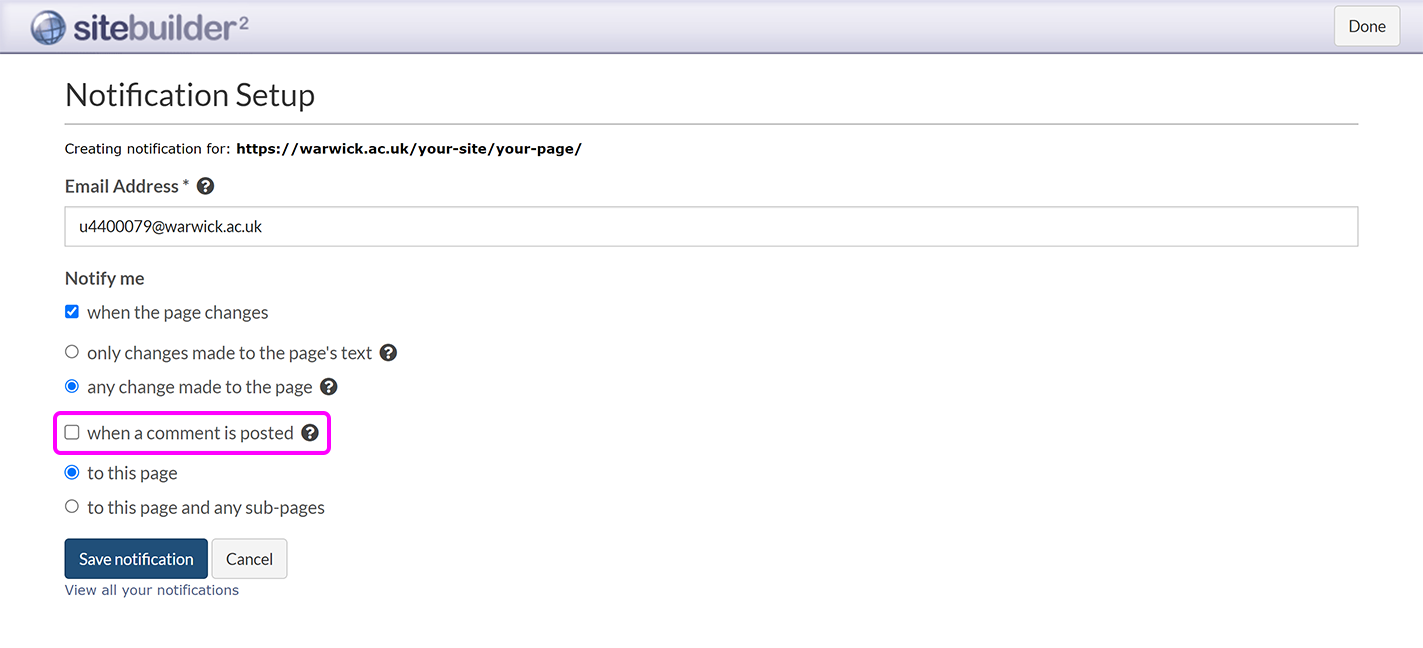Focus the Email Address input field
The image size is (1423, 648).
(x=711, y=227)
